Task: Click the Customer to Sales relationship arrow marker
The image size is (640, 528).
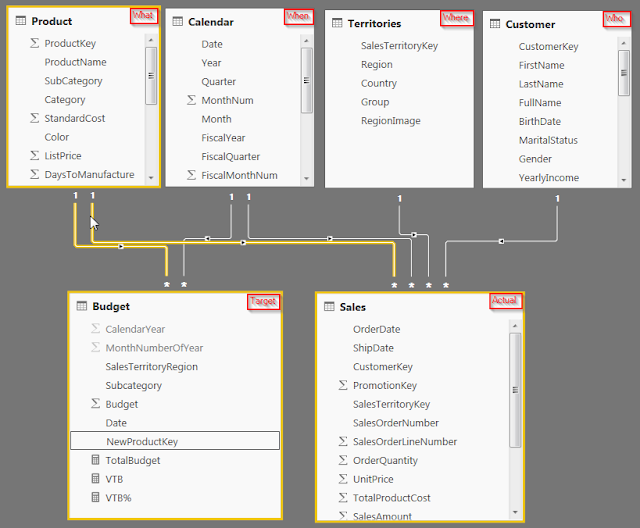Action: point(501,242)
